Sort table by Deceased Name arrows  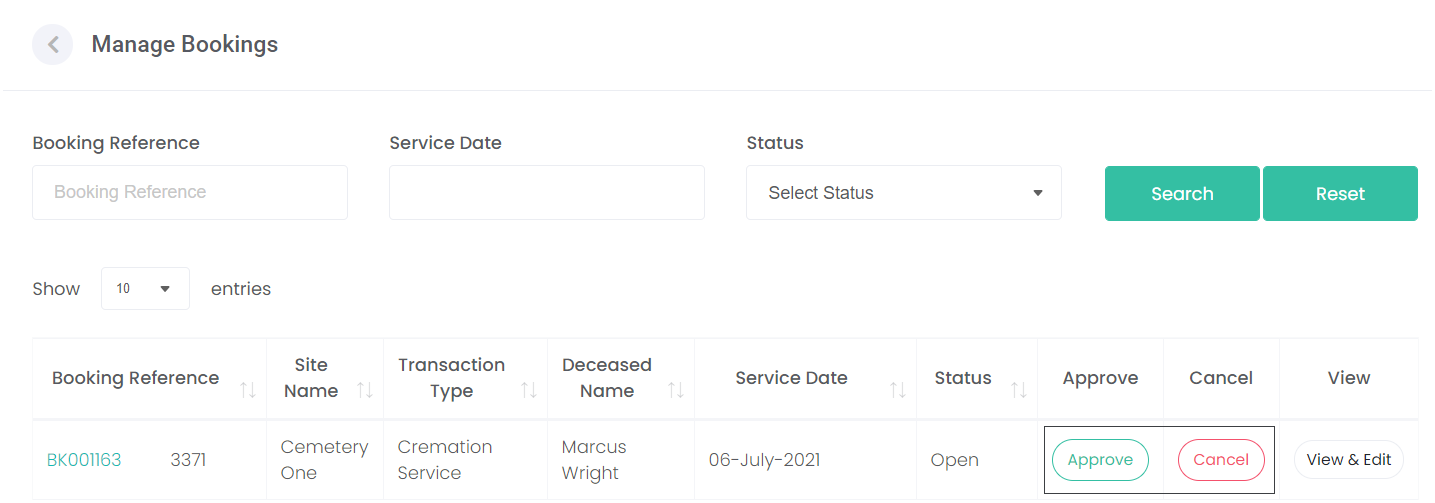click(x=676, y=390)
